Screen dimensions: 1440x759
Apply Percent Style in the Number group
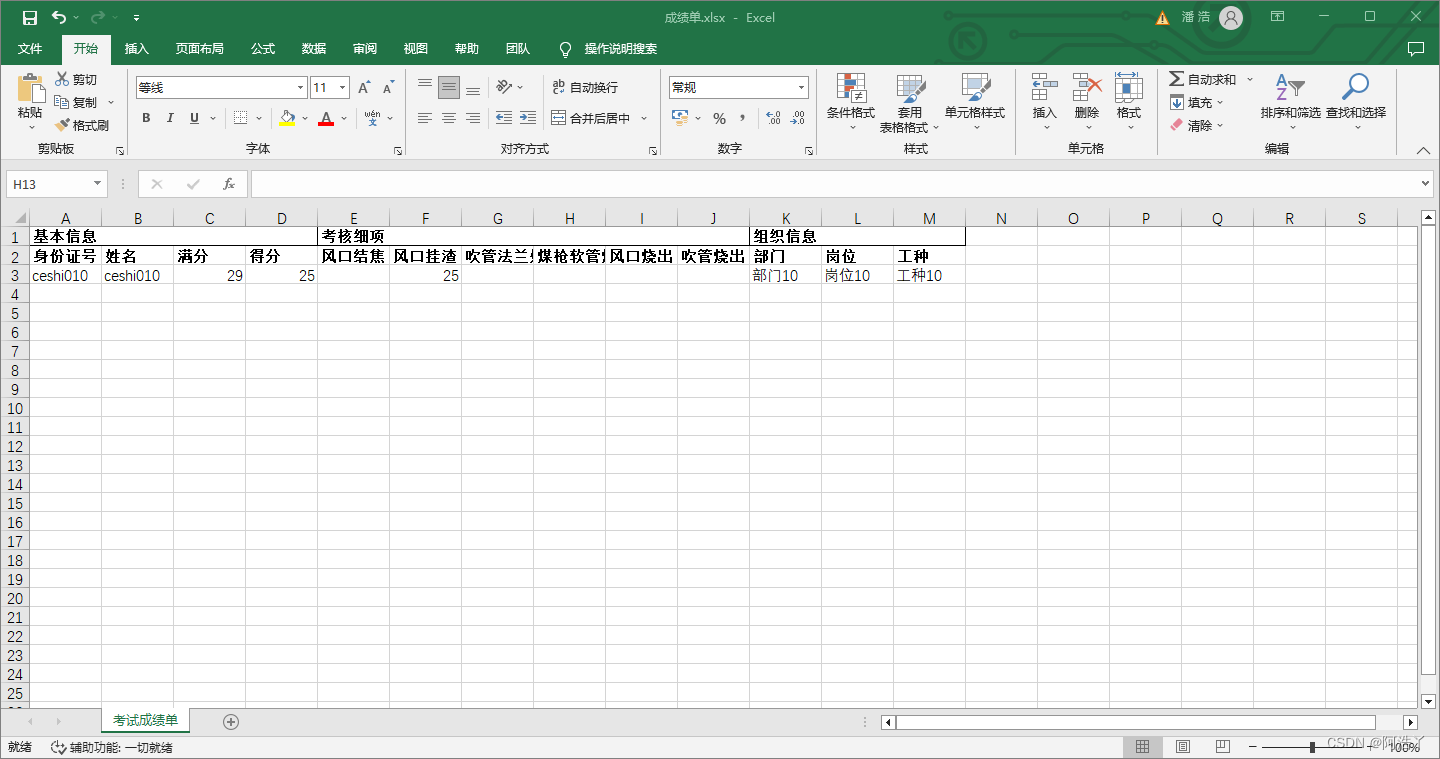(719, 118)
